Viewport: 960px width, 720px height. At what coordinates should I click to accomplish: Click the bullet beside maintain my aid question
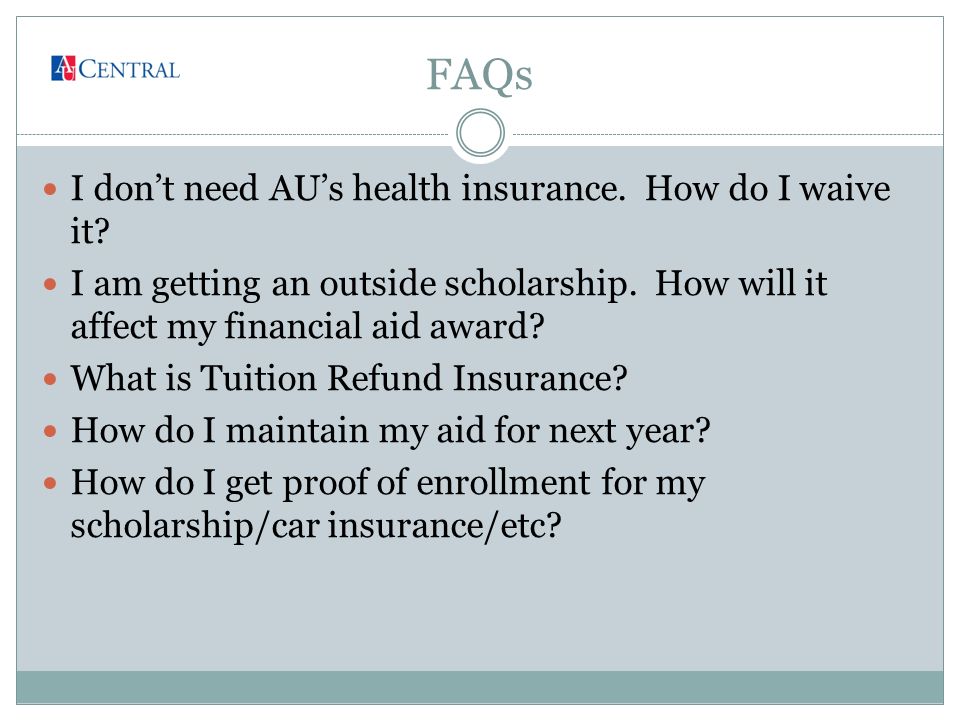click(50, 431)
